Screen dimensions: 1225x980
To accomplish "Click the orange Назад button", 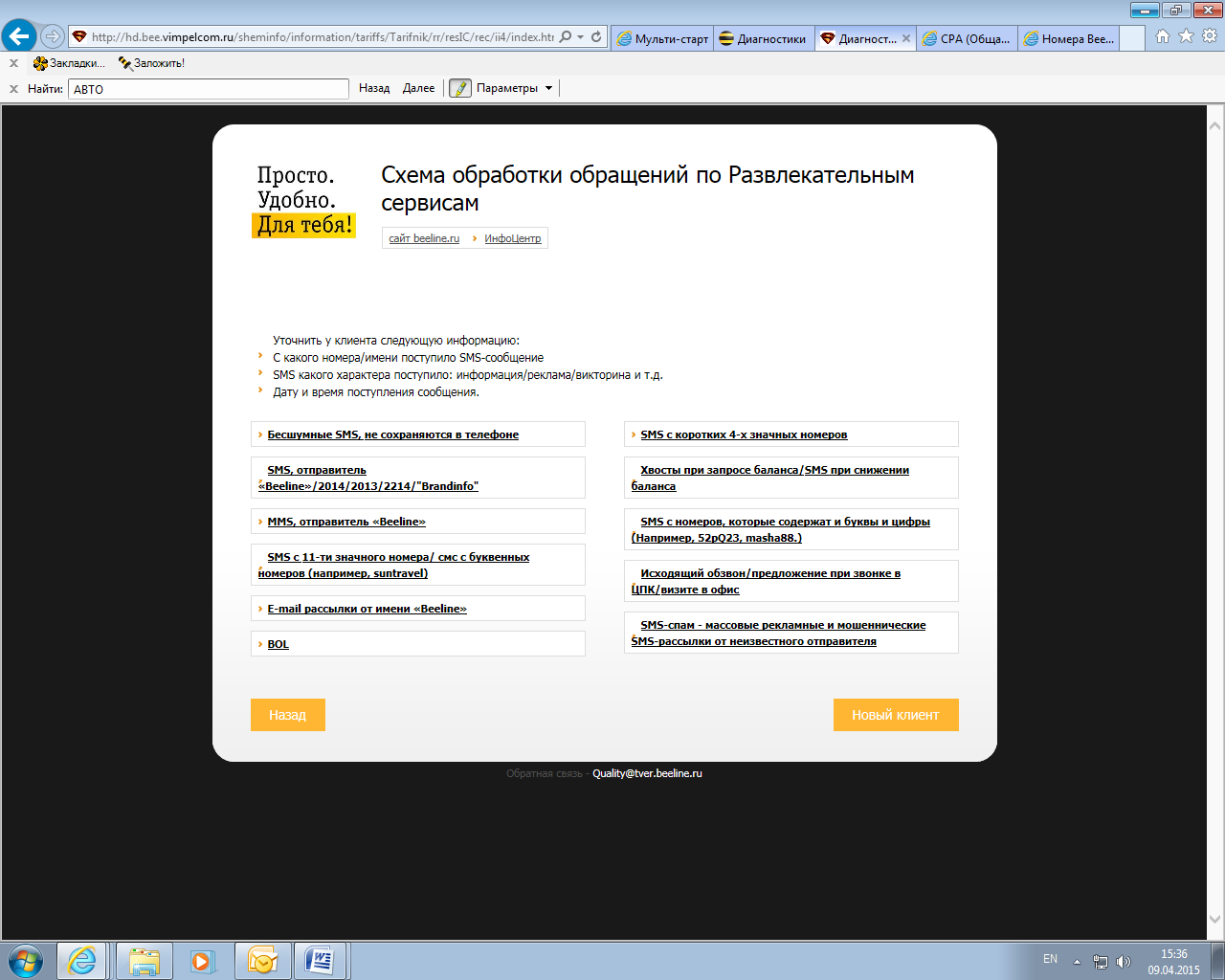I will [288, 715].
